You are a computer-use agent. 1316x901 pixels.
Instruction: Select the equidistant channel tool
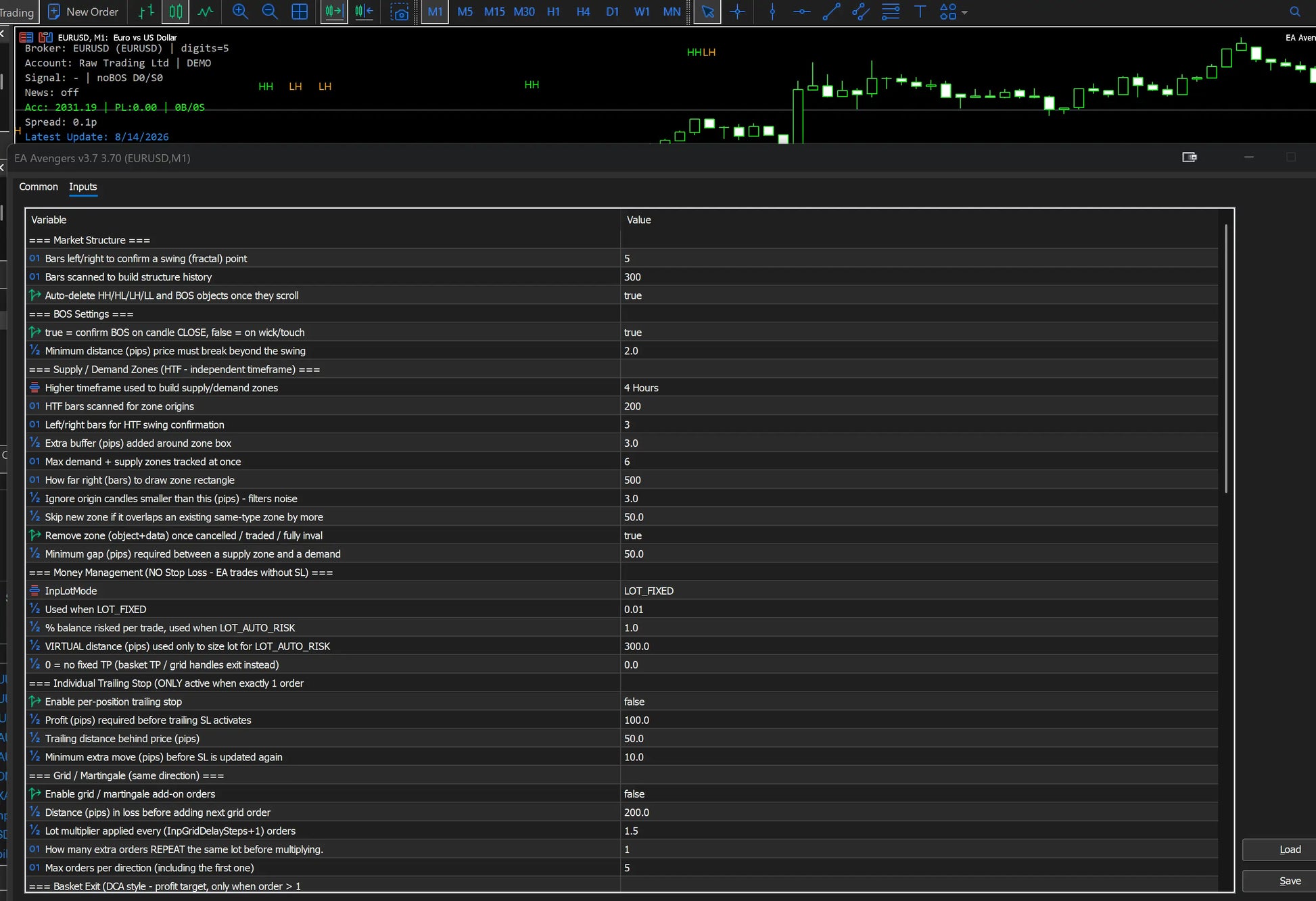(861, 11)
